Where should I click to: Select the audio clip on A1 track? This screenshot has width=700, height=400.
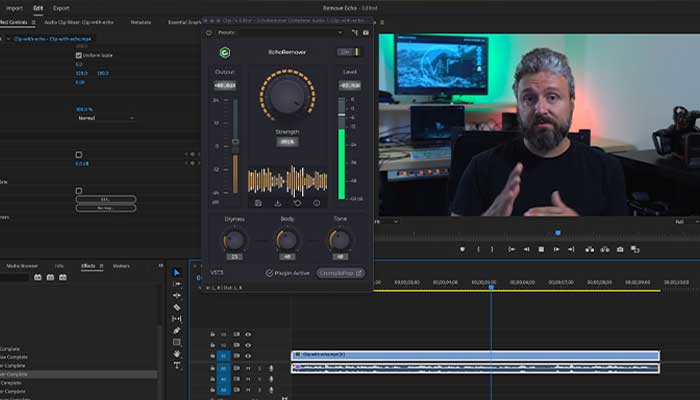coord(475,368)
